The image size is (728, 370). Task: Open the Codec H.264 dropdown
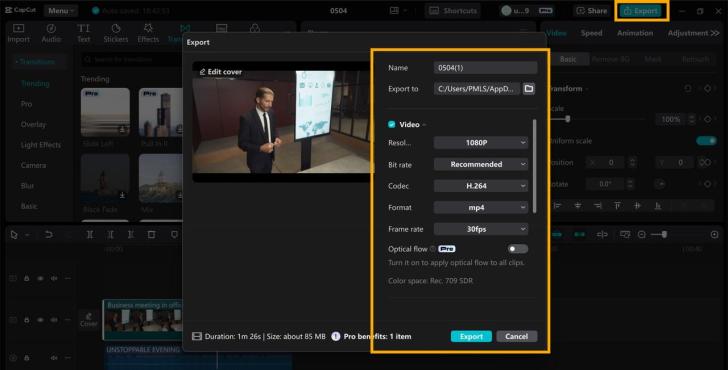[481, 186]
